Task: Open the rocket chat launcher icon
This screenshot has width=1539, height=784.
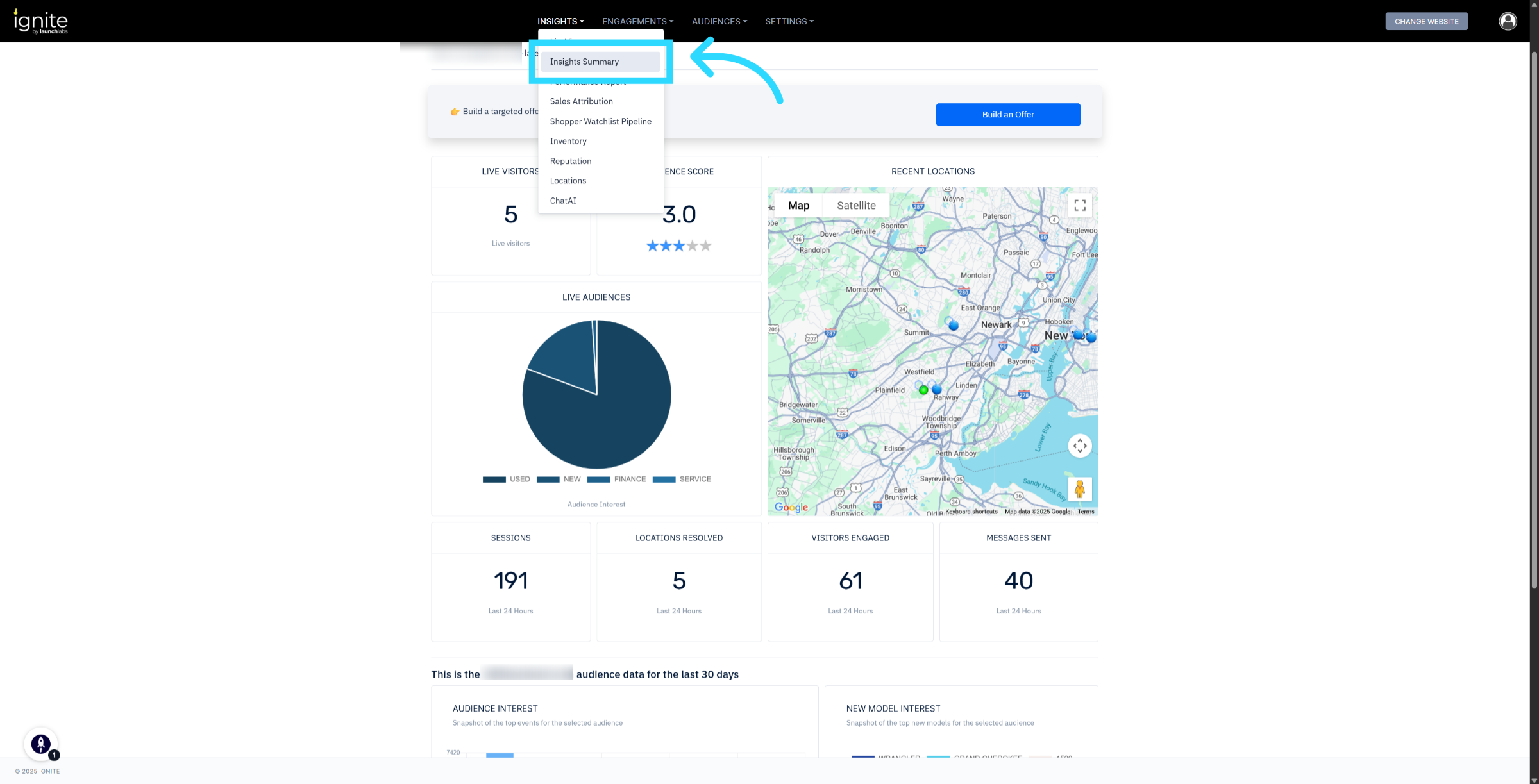Action: [x=41, y=744]
